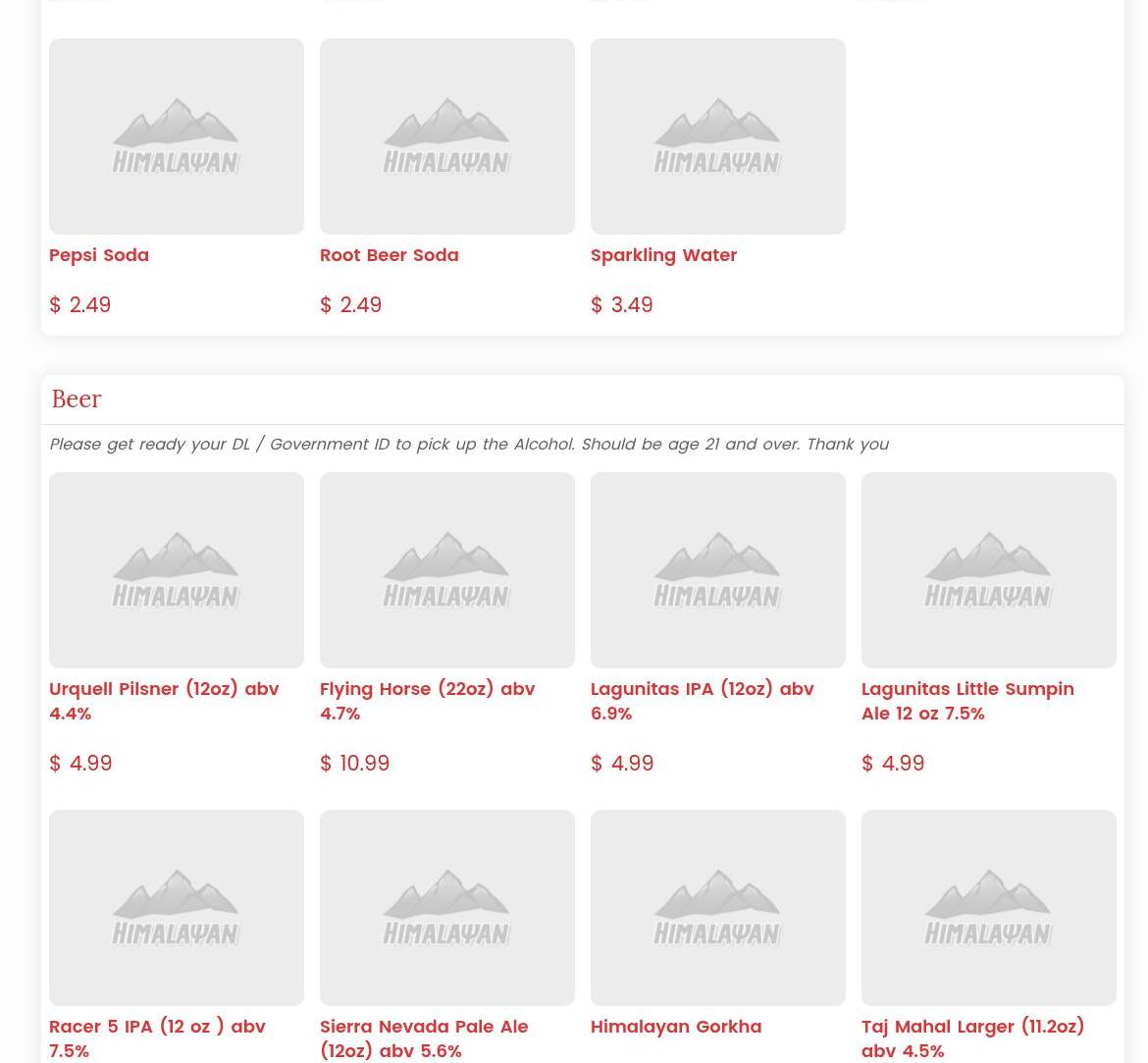
Task: Open Racer 5 IPA (12 oz) title link
Action: click(x=157, y=1038)
